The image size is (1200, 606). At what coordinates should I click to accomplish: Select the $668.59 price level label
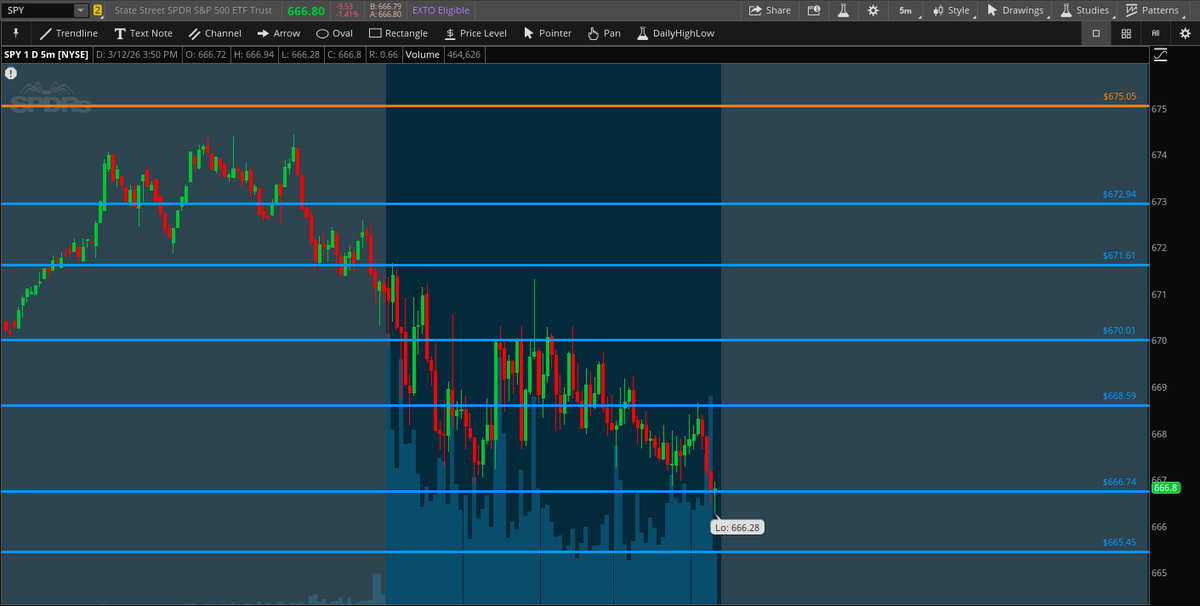(1119, 396)
